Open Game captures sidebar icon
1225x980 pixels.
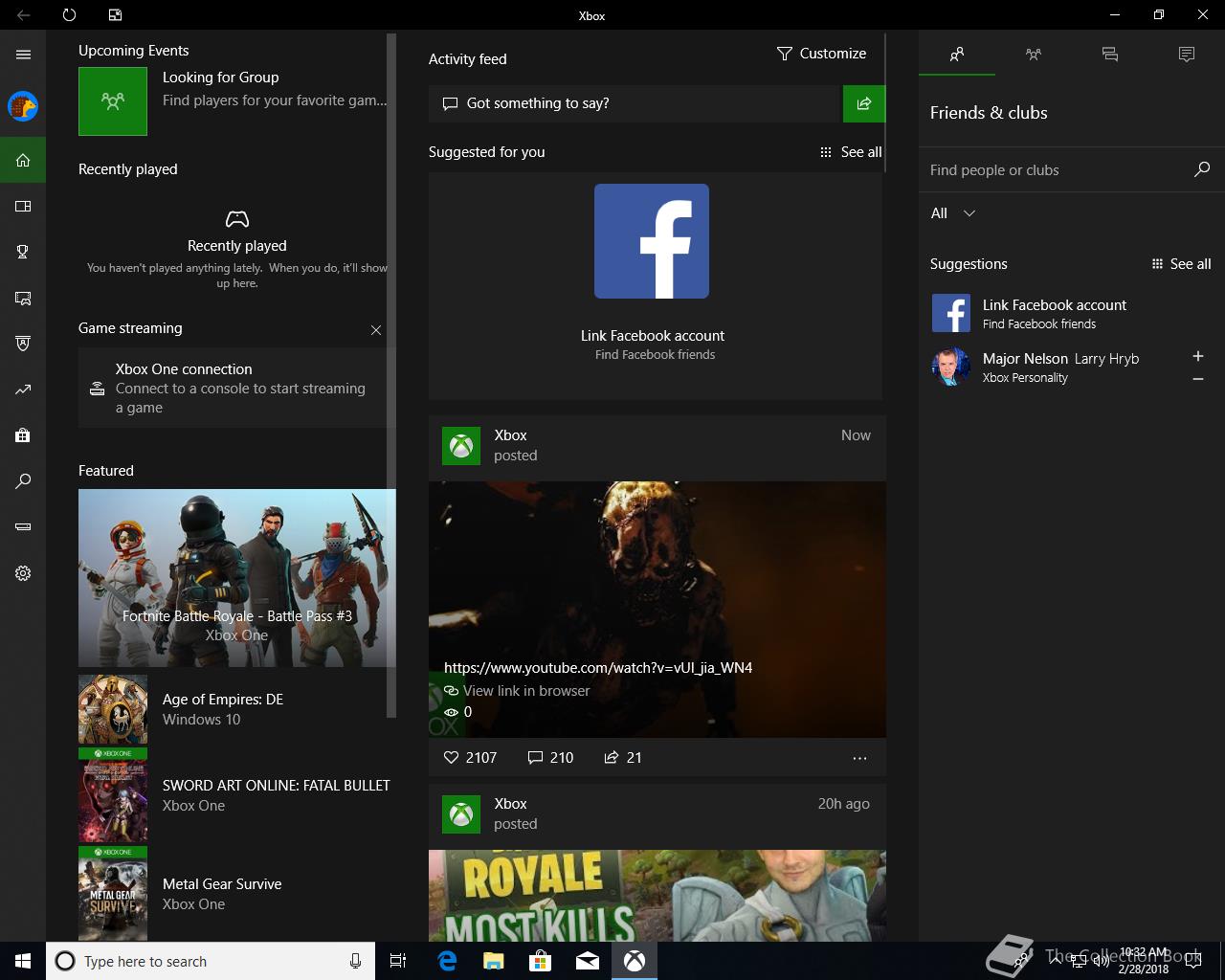tap(23, 298)
